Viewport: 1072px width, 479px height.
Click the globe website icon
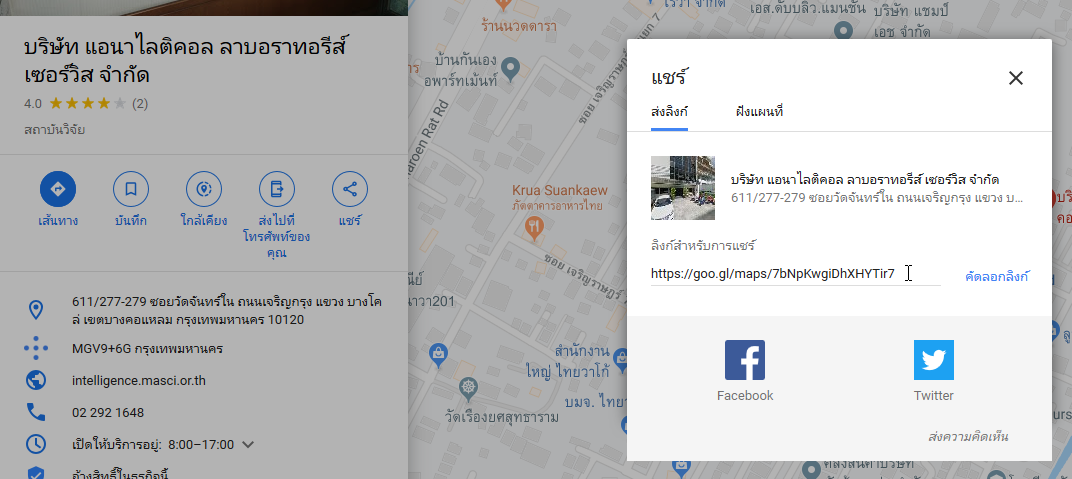click(x=36, y=381)
